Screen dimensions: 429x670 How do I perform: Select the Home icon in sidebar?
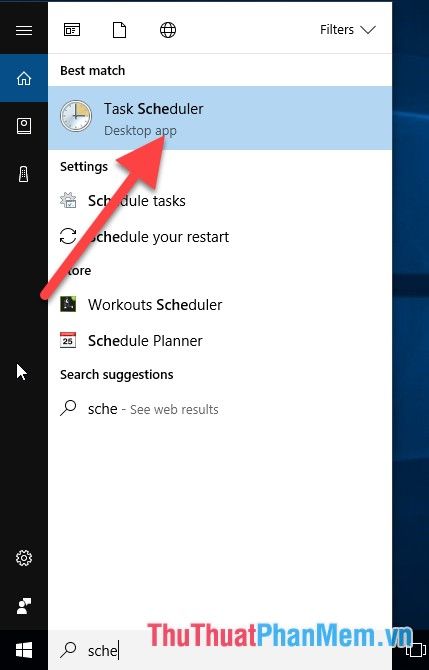point(24,78)
